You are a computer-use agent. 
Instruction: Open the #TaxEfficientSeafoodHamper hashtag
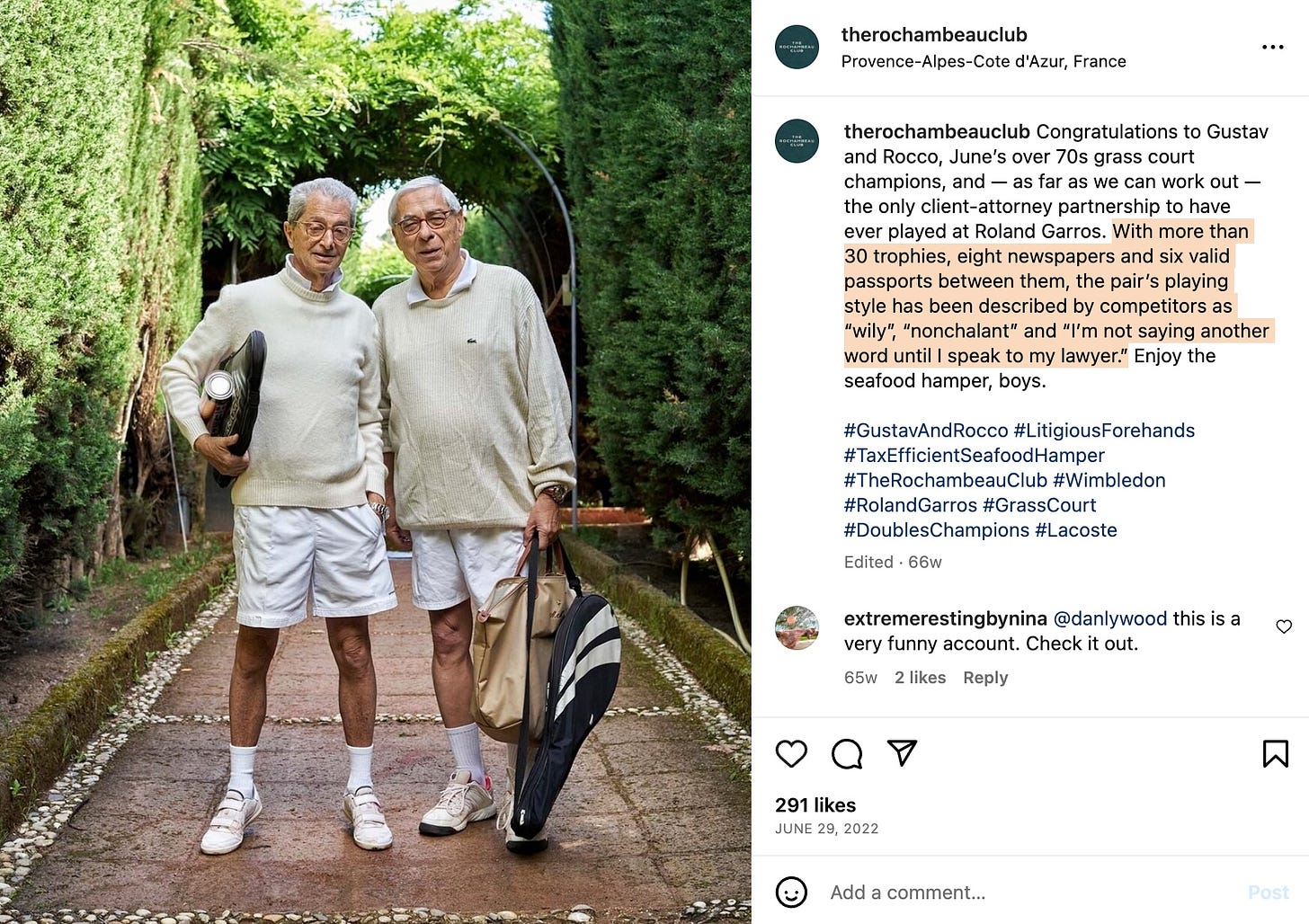click(x=975, y=456)
